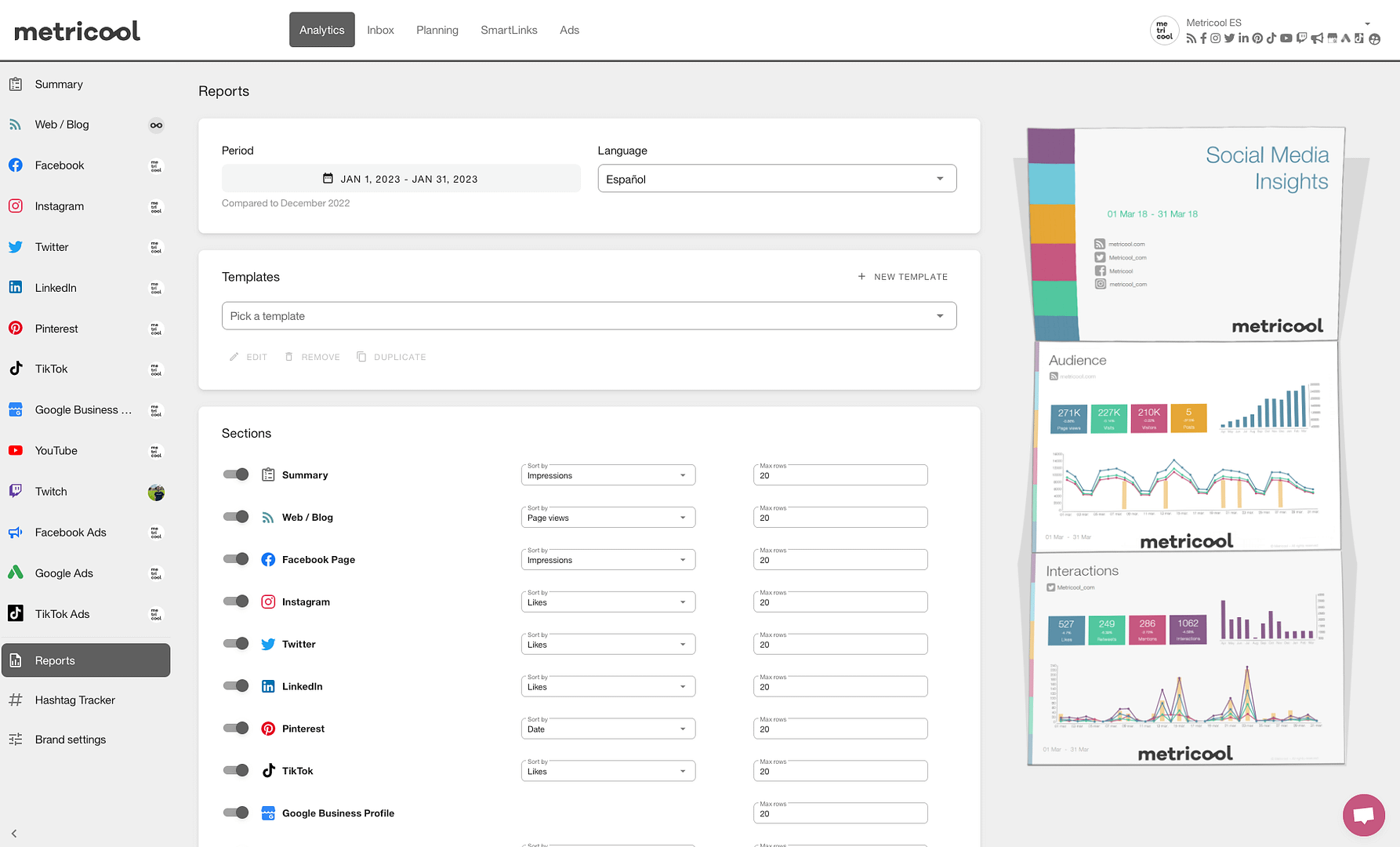
Task: Switch to the Analytics tab
Action: (x=321, y=30)
